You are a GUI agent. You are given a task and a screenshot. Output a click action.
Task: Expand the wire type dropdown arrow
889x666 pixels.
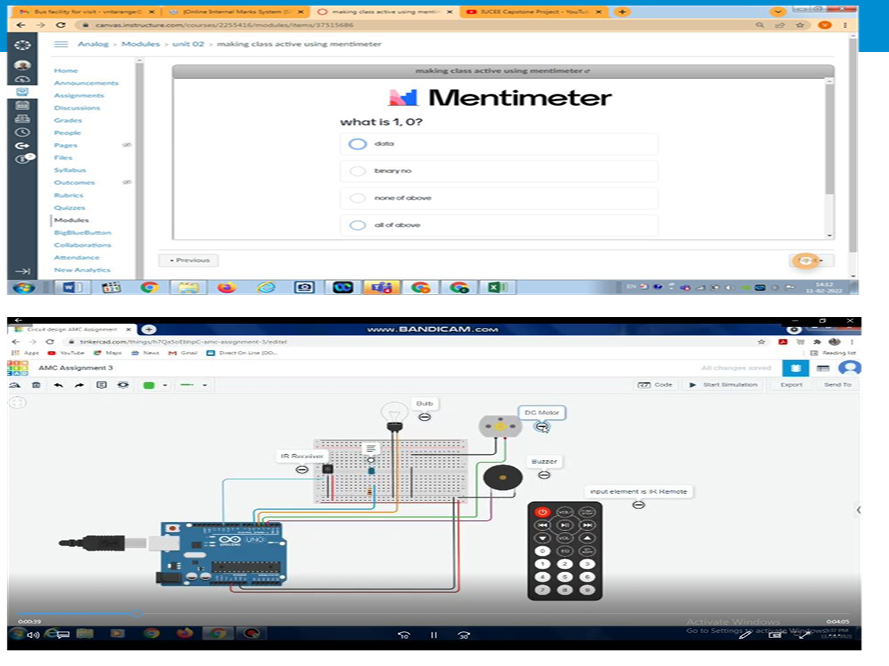[x=205, y=385]
